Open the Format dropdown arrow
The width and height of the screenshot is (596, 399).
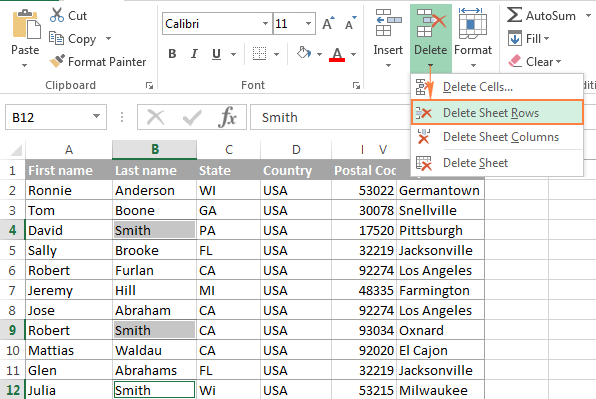(x=473, y=65)
